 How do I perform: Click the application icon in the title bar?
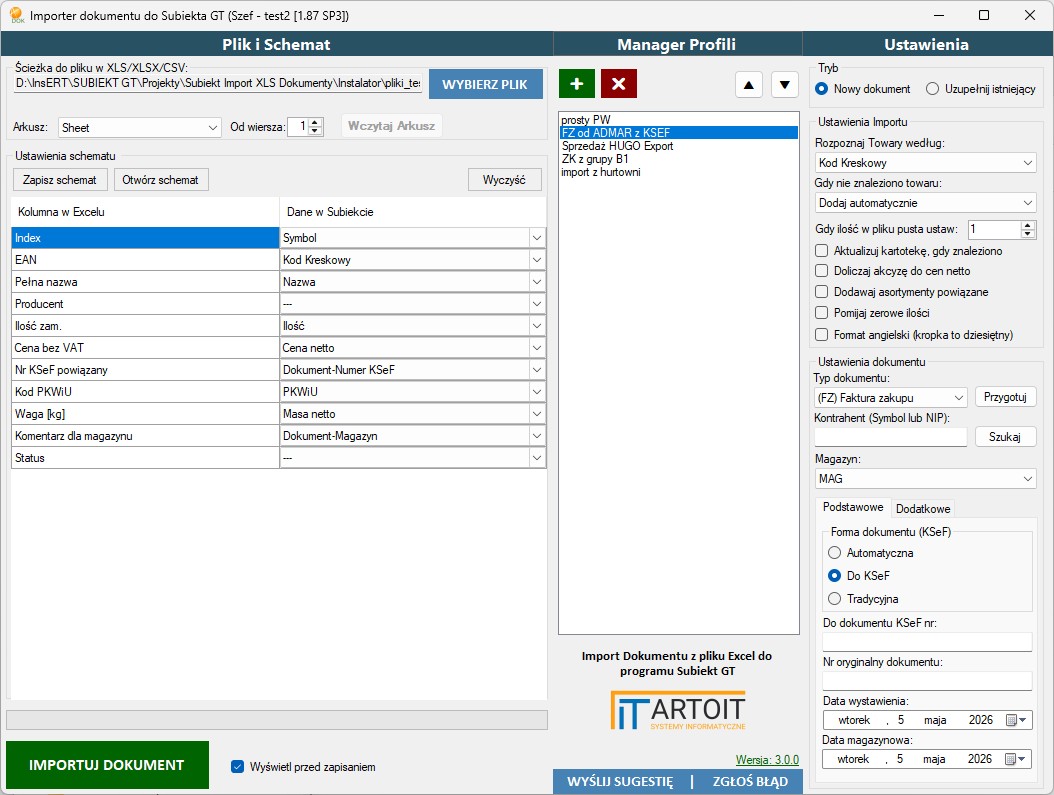pos(17,15)
